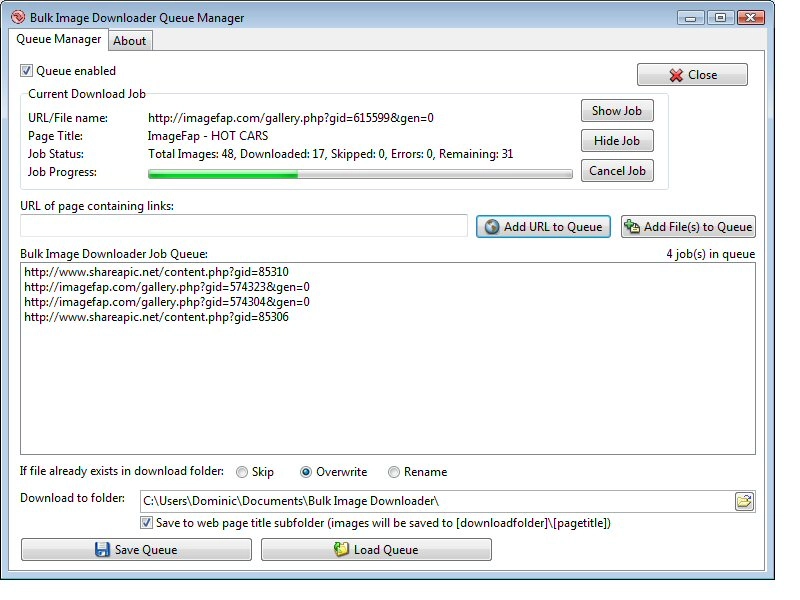Image resolution: width=800 pixels, height=600 pixels.
Task: Select the Skip radio option
Action: 242,472
